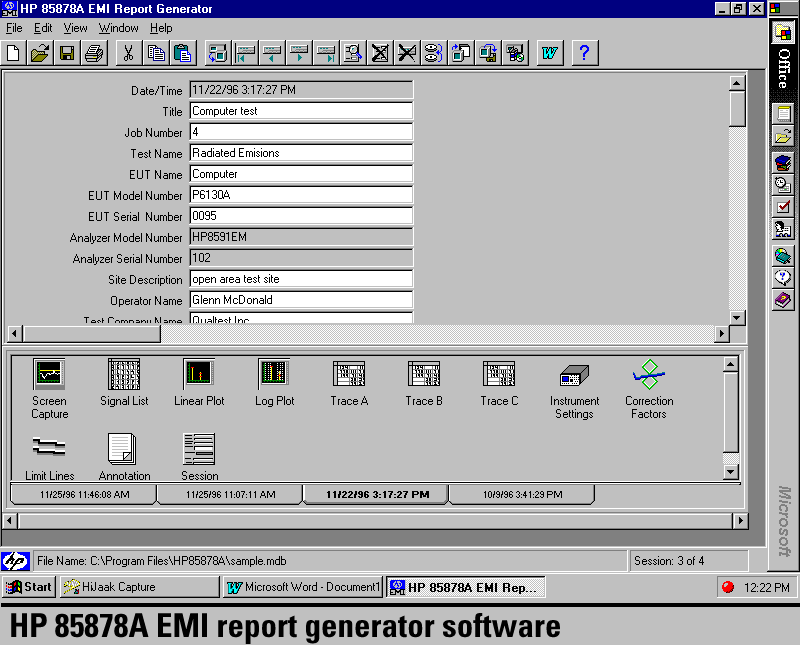
Task: Click the form panel horizontal scroll right arrow
Action: [x=721, y=334]
